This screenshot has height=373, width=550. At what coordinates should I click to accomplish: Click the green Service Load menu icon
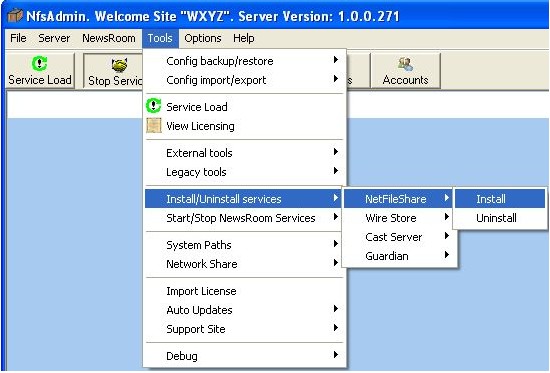(153, 106)
